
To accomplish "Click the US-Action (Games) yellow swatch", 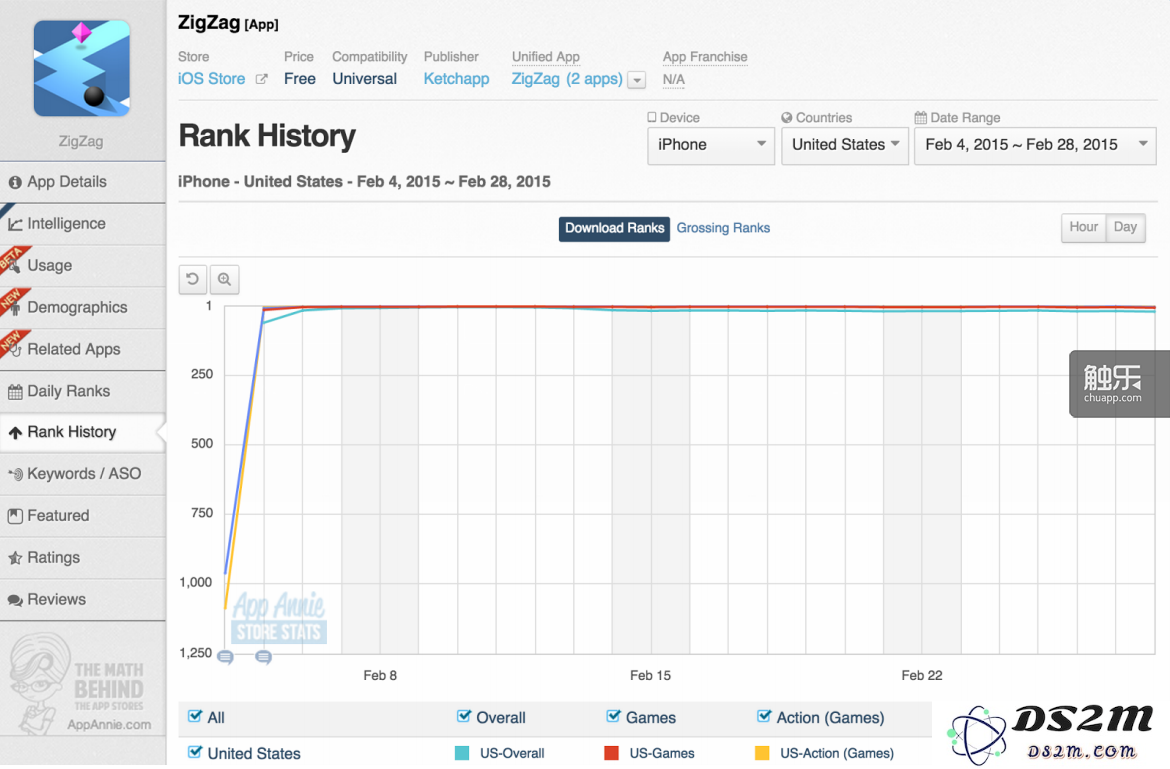I will tap(762, 753).
